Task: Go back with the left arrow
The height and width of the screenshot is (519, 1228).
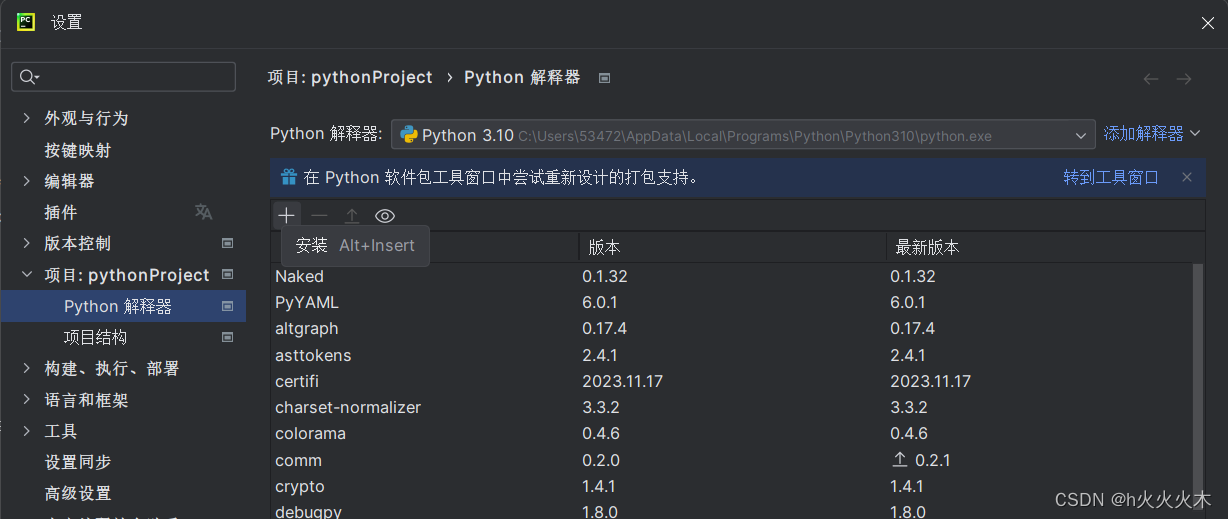Action: click(1151, 78)
